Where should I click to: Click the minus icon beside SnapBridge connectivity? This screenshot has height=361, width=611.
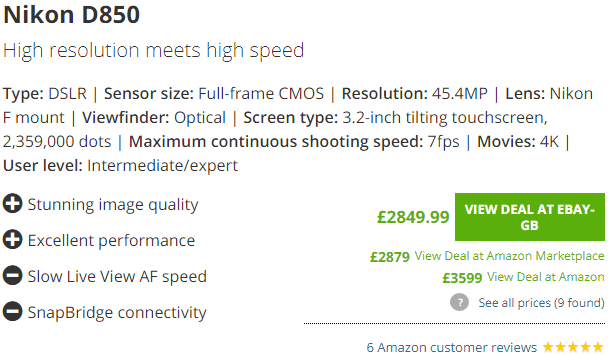[x=12, y=311]
